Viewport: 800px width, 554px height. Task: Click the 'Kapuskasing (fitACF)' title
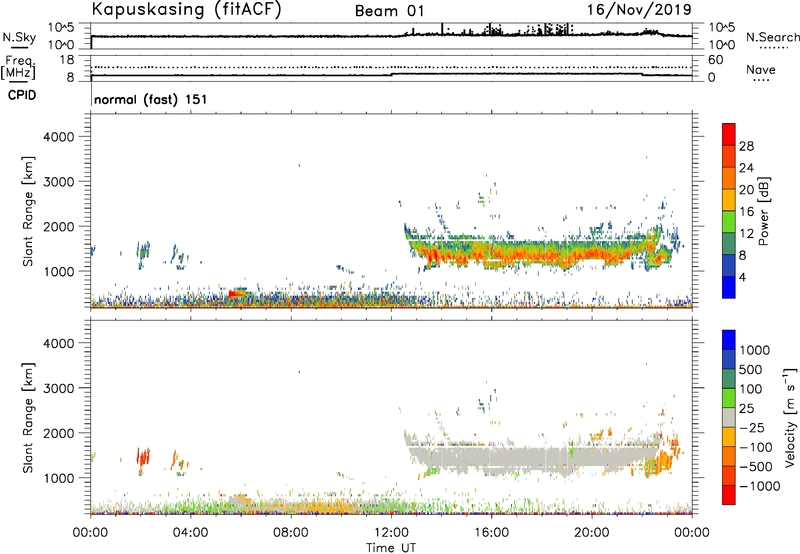[x=186, y=10]
